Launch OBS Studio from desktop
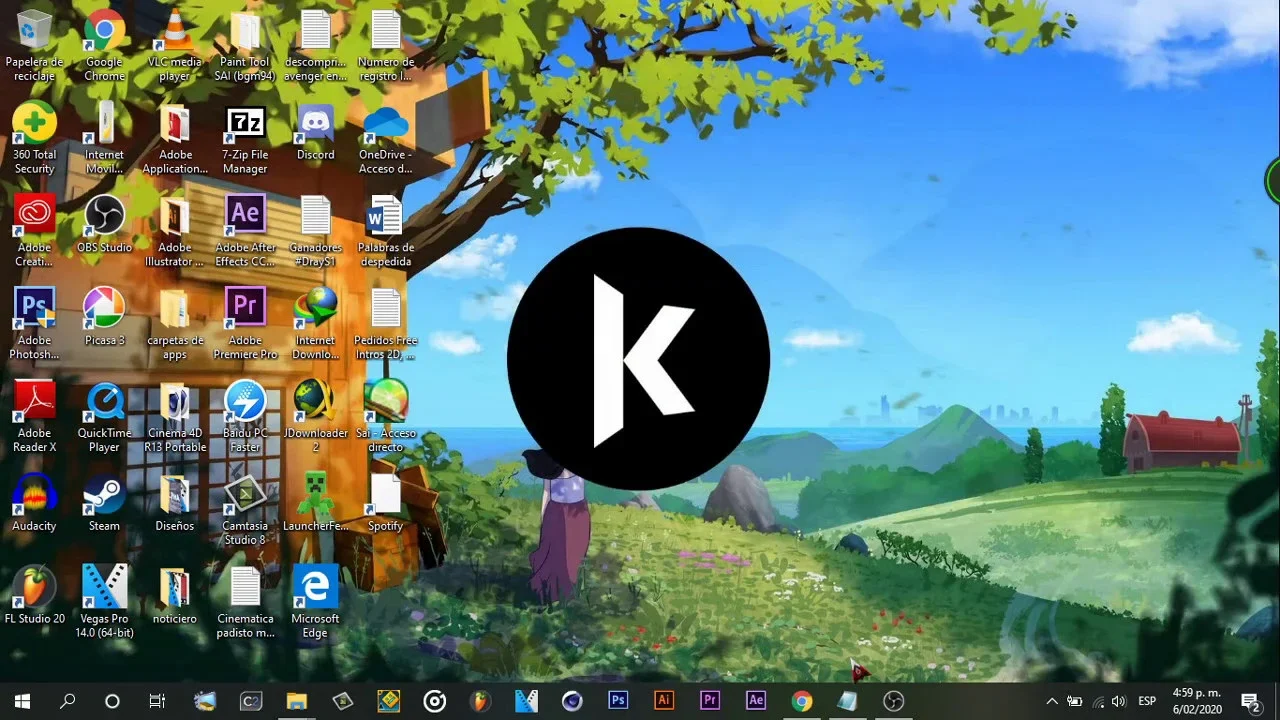The image size is (1280, 720). (x=104, y=217)
